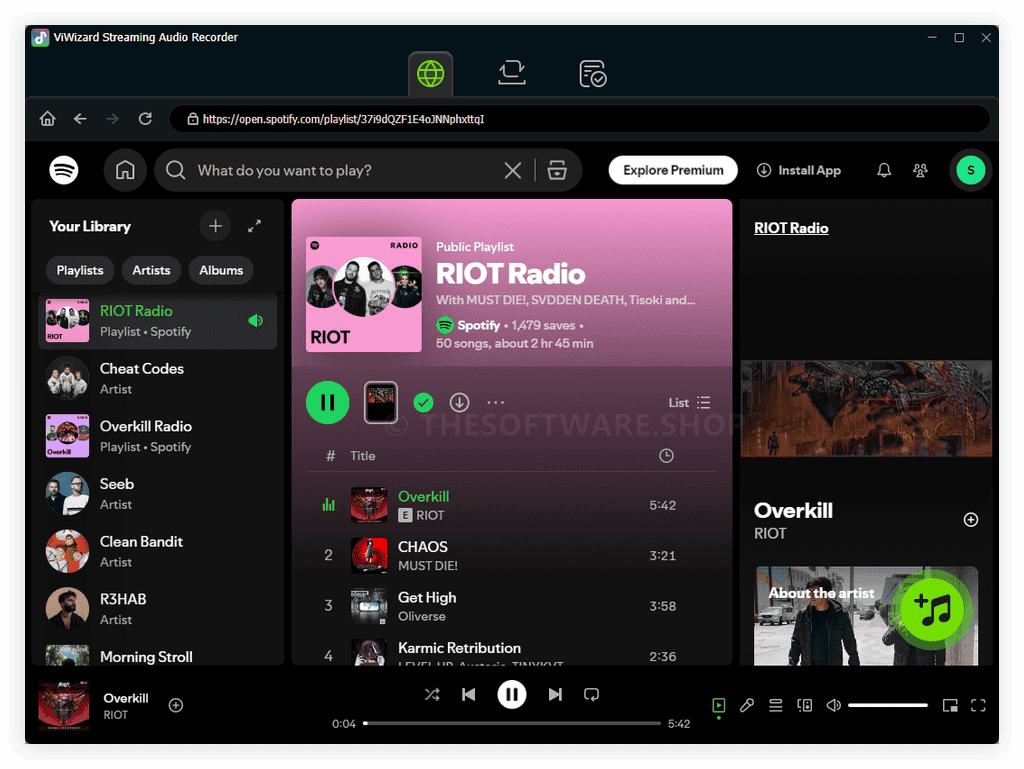Select the Karmic Retribution track
The width and height of the screenshot is (1024, 769).
[512, 653]
